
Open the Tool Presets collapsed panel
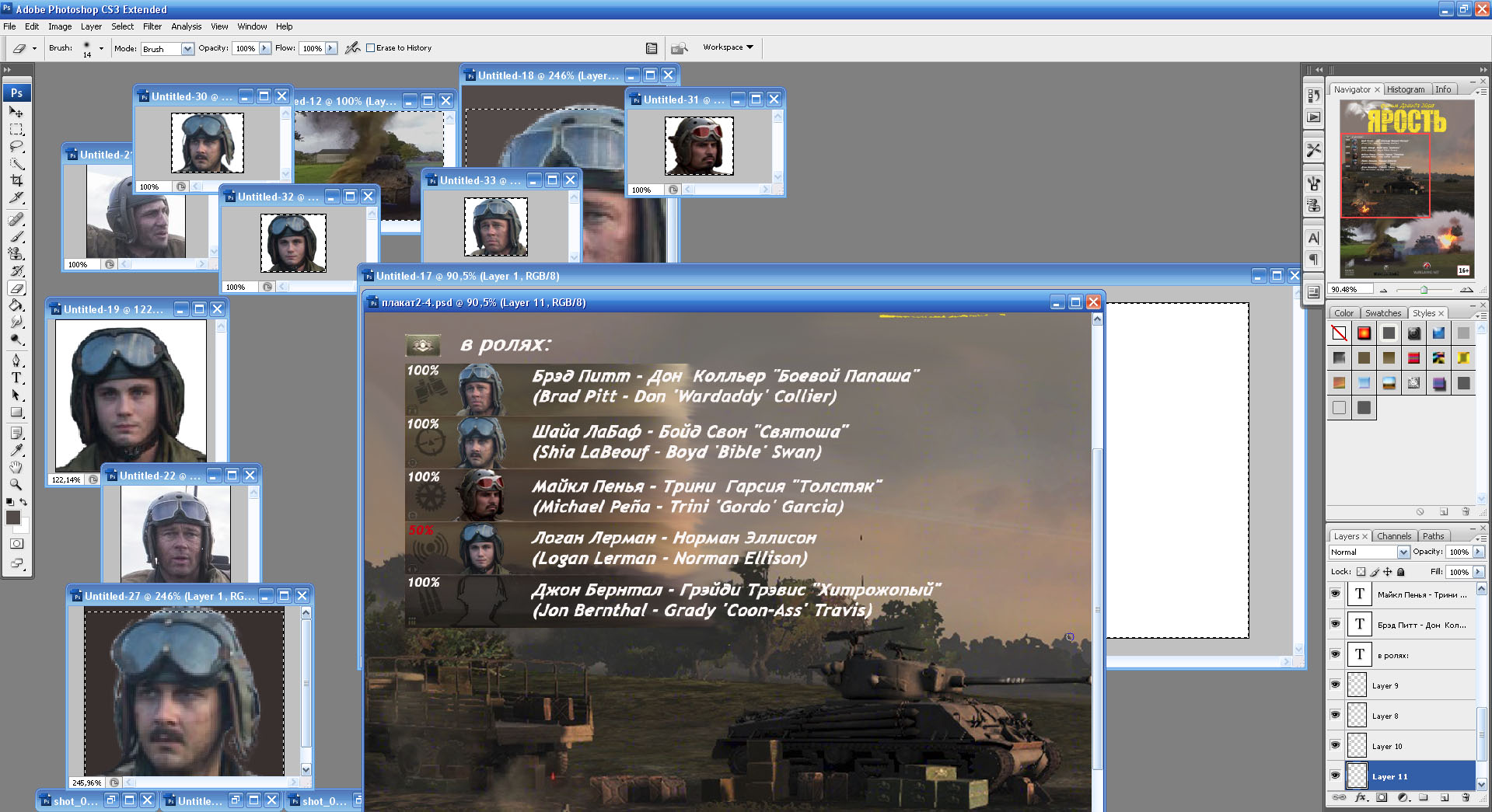[1313, 149]
